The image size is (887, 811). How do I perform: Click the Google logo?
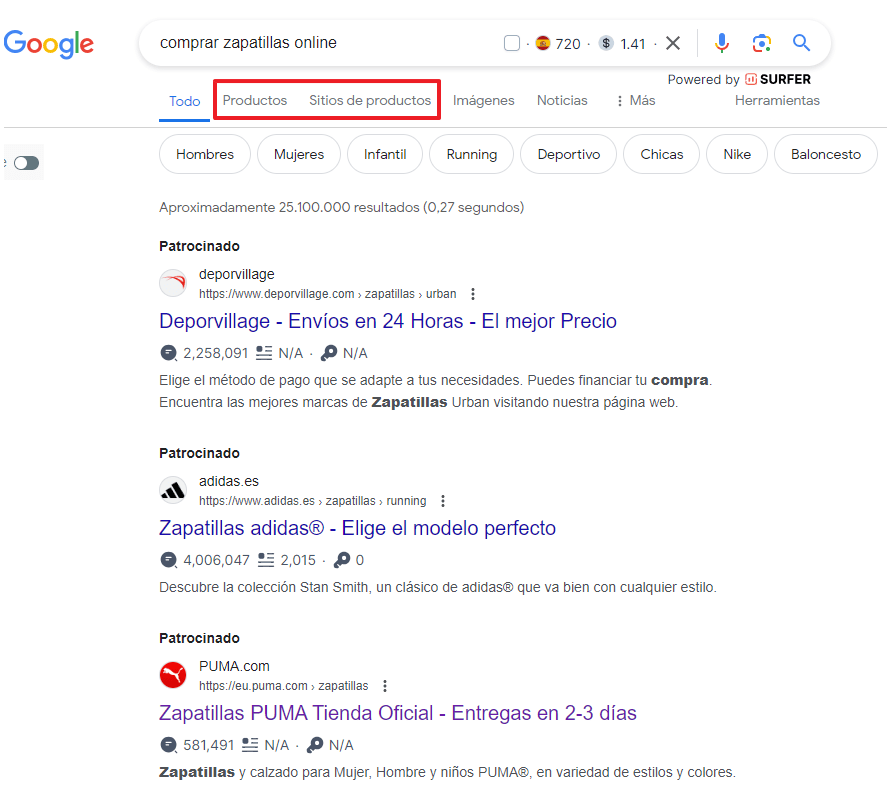(49, 44)
